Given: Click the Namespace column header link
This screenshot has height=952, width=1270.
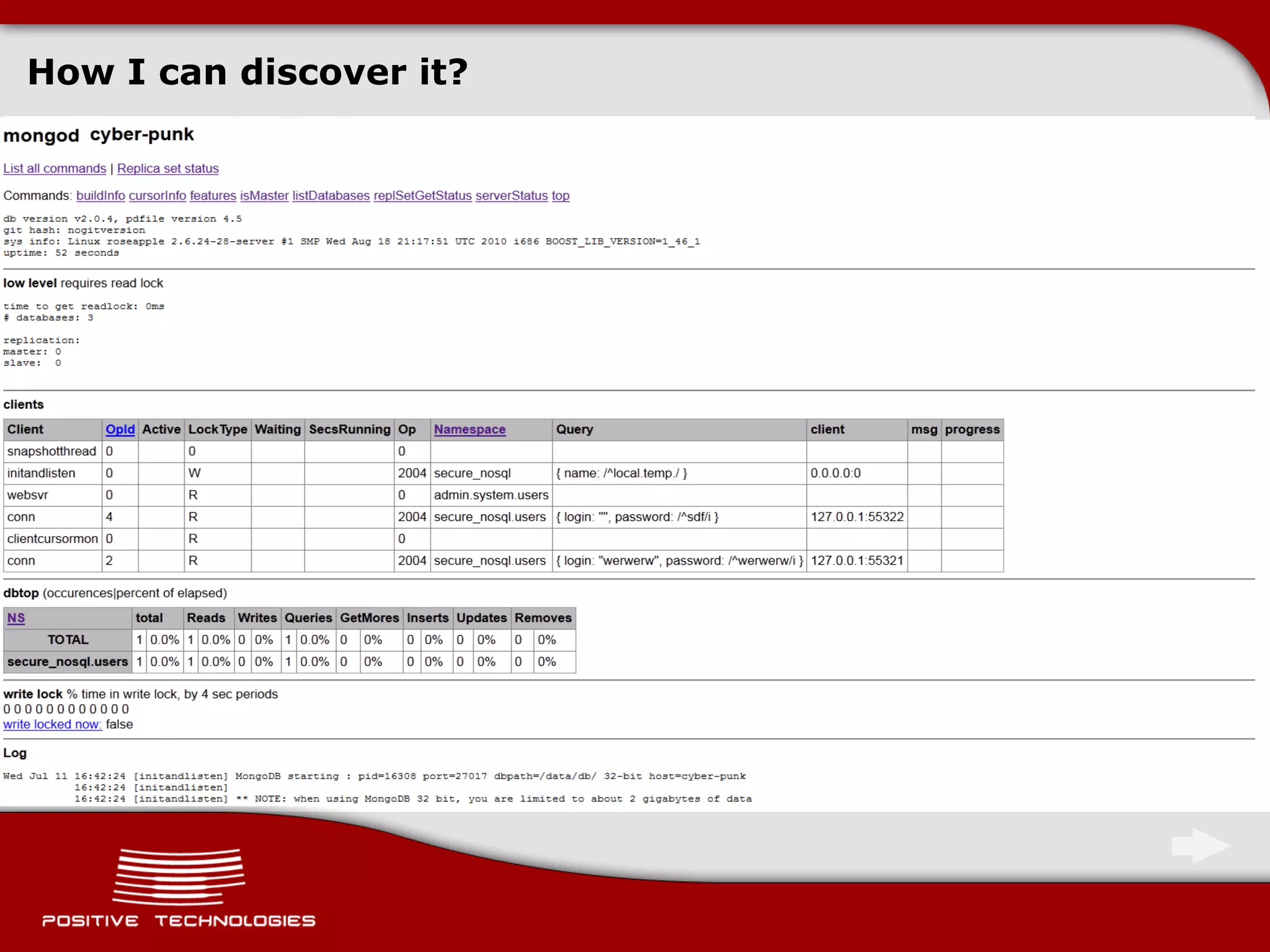Looking at the screenshot, I should (469, 430).
